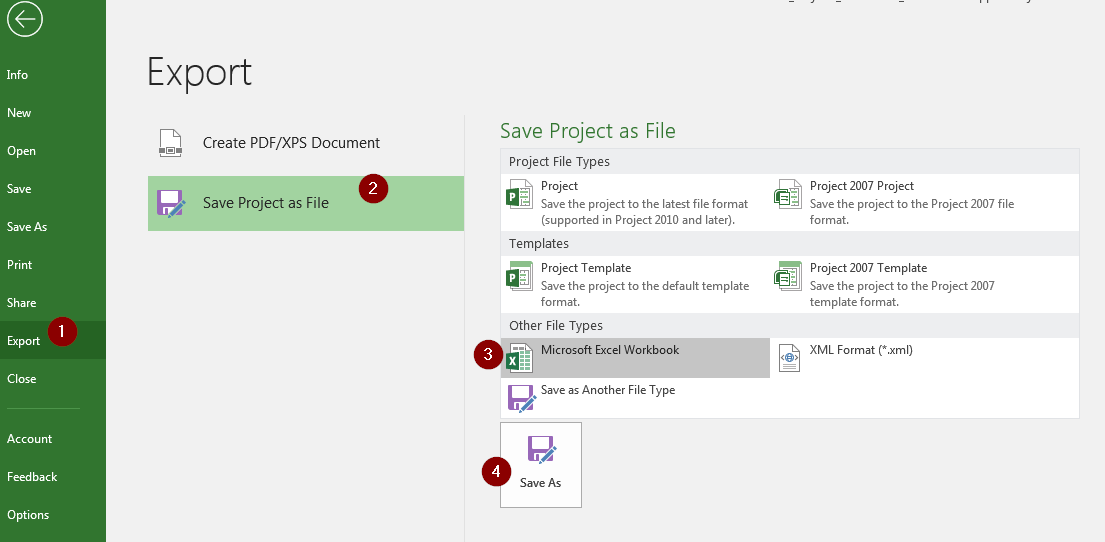The width and height of the screenshot is (1105, 542).
Task: Open the Info backstage tab
Action: pos(53,75)
